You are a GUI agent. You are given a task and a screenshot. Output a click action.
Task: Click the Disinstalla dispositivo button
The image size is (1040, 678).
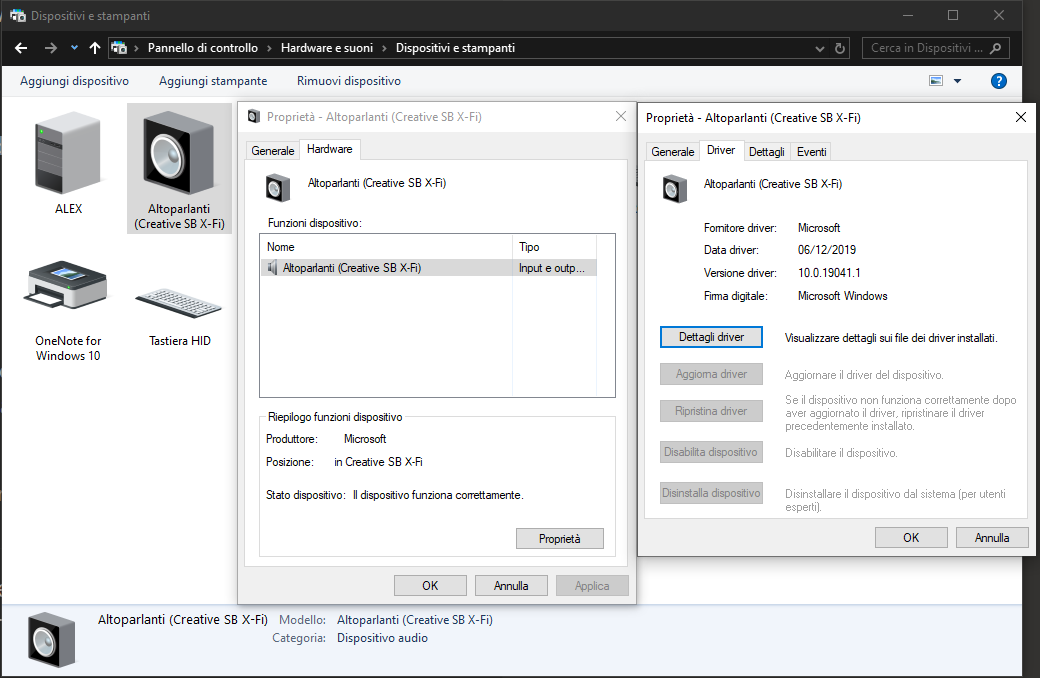(x=711, y=494)
